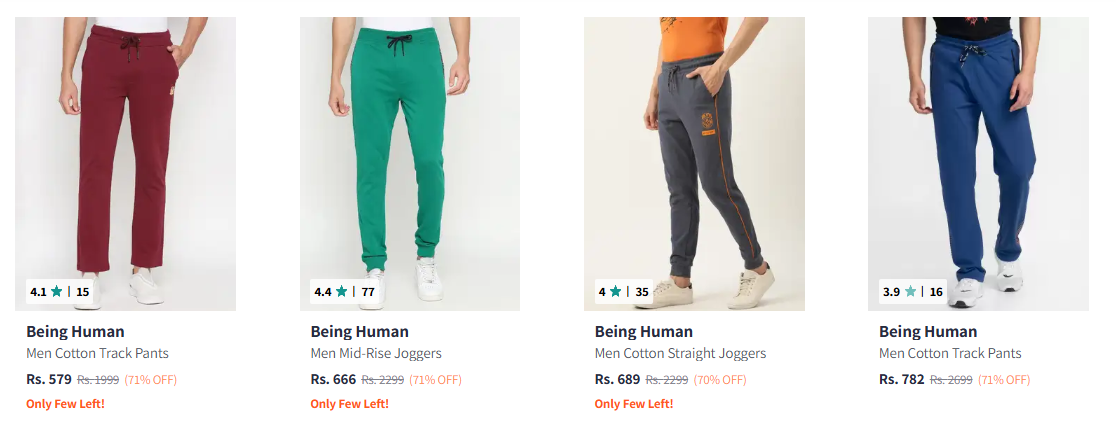Click the star beside the 35-review rating
1116x437 pixels.
click(x=615, y=292)
